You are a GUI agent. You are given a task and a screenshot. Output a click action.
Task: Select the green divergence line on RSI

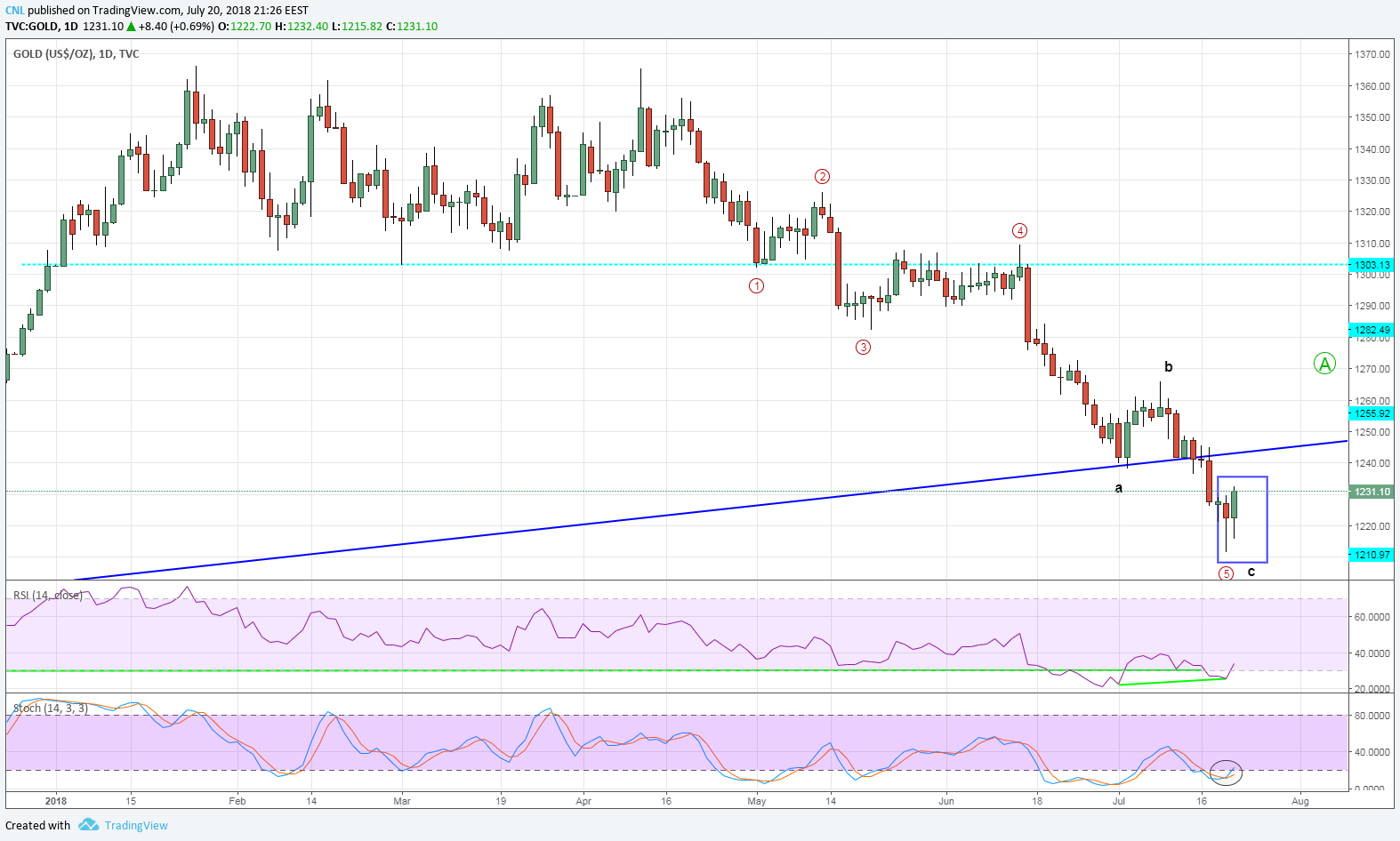(1172, 682)
